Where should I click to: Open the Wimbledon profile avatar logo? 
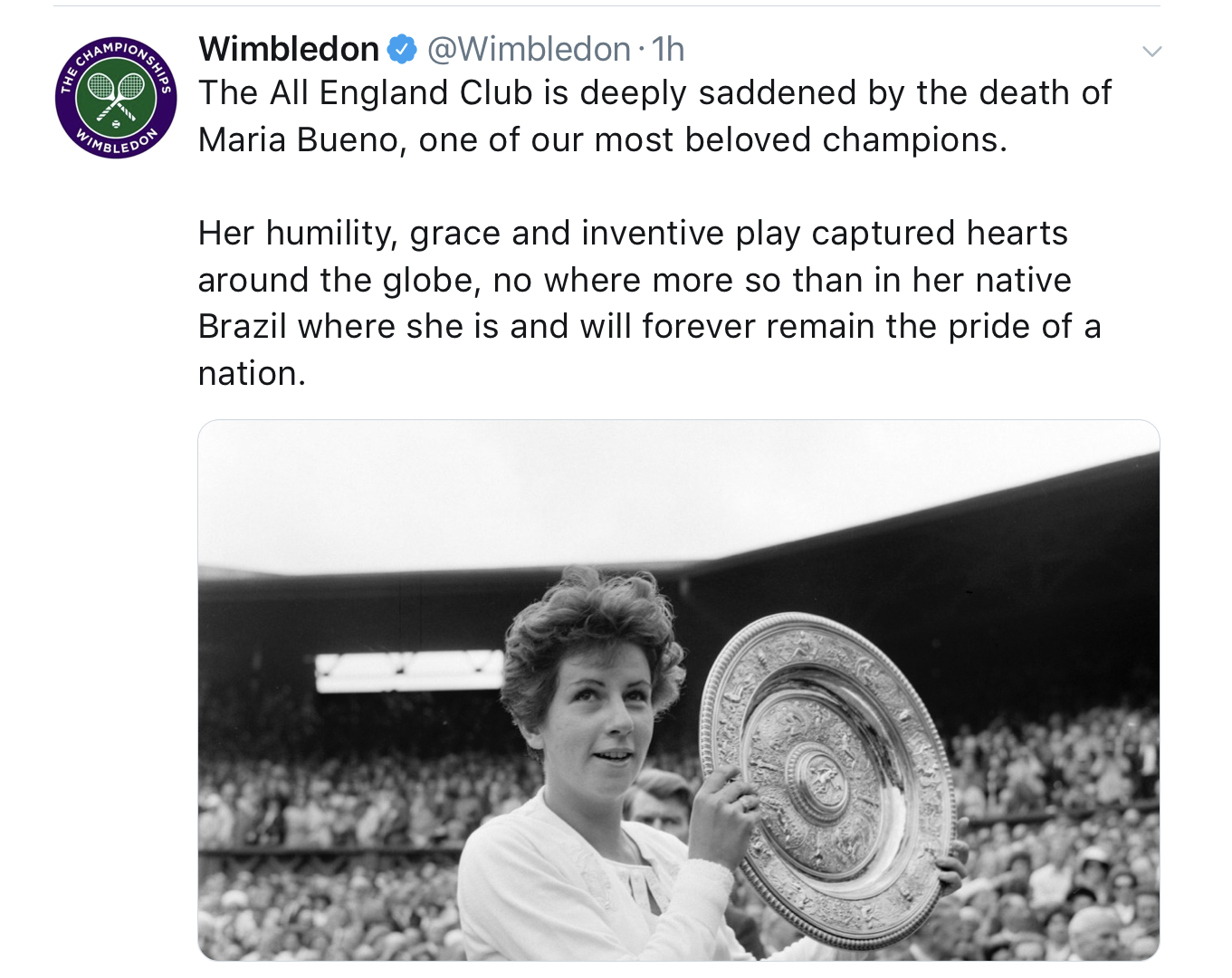point(116,99)
